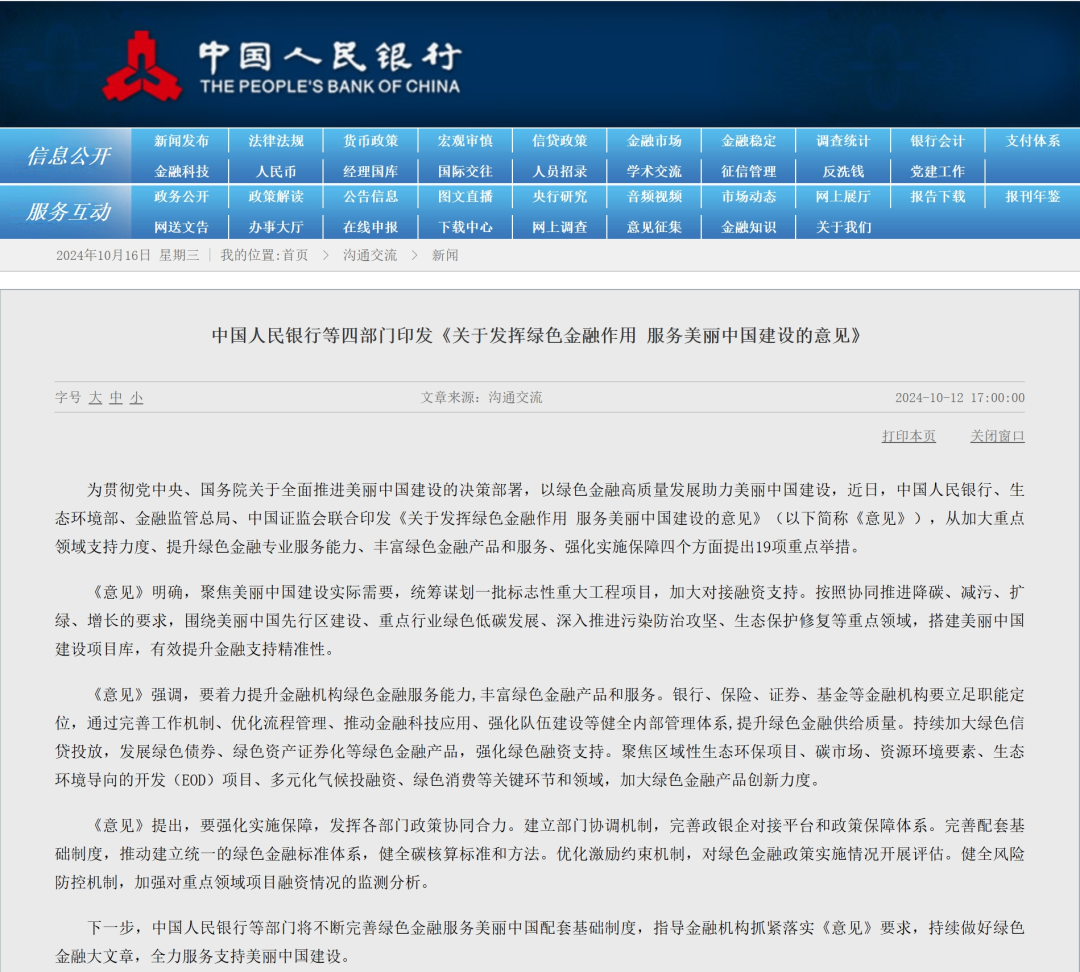This screenshot has width=1080, height=972.
Task: Open 支付体系 navigation link
Action: 1032,141
